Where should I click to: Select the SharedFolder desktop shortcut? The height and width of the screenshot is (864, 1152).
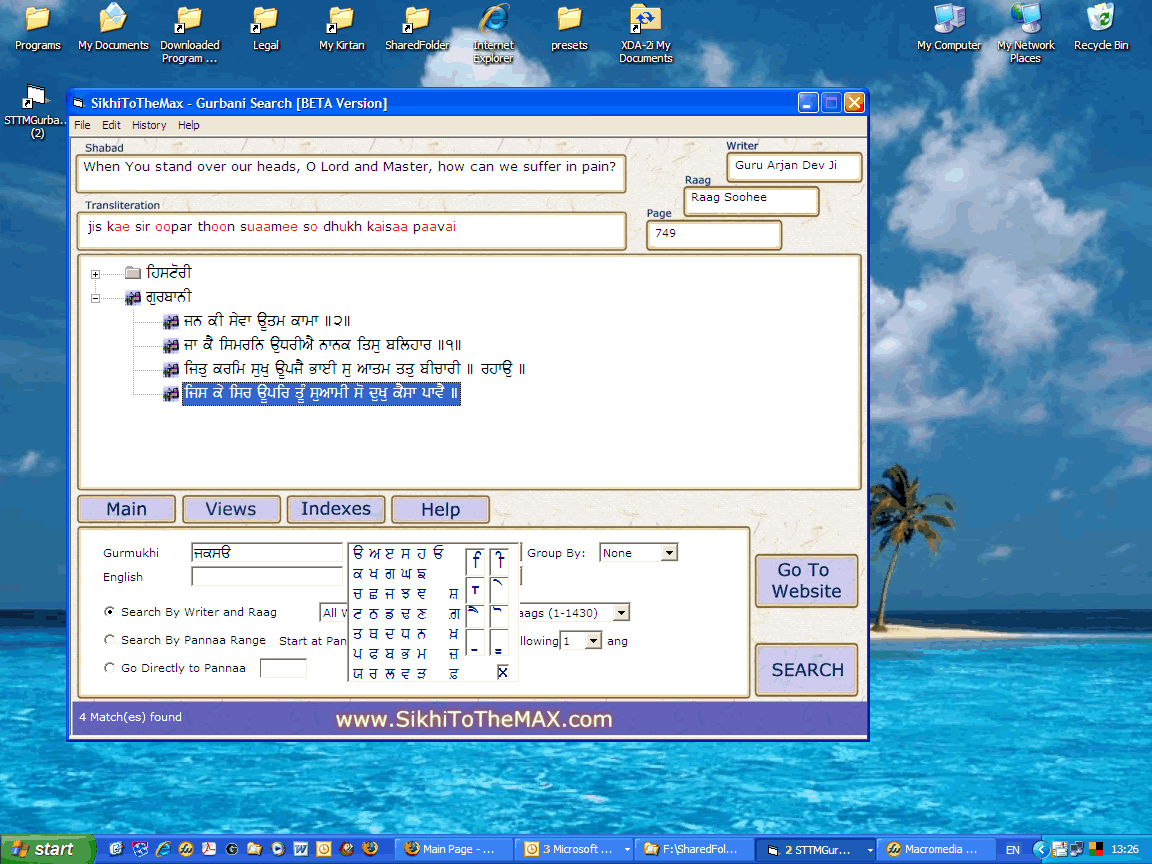coord(417,27)
